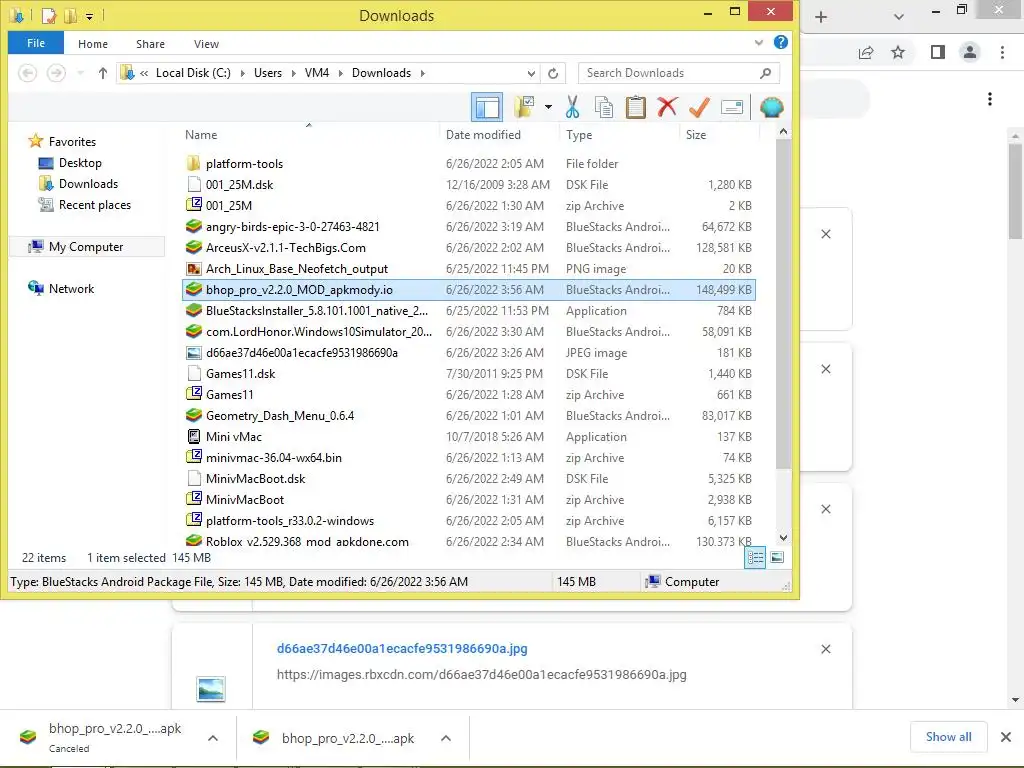
Task: Expand the arrow after Downloads in breadcrumb
Action: pyautogui.click(x=423, y=73)
